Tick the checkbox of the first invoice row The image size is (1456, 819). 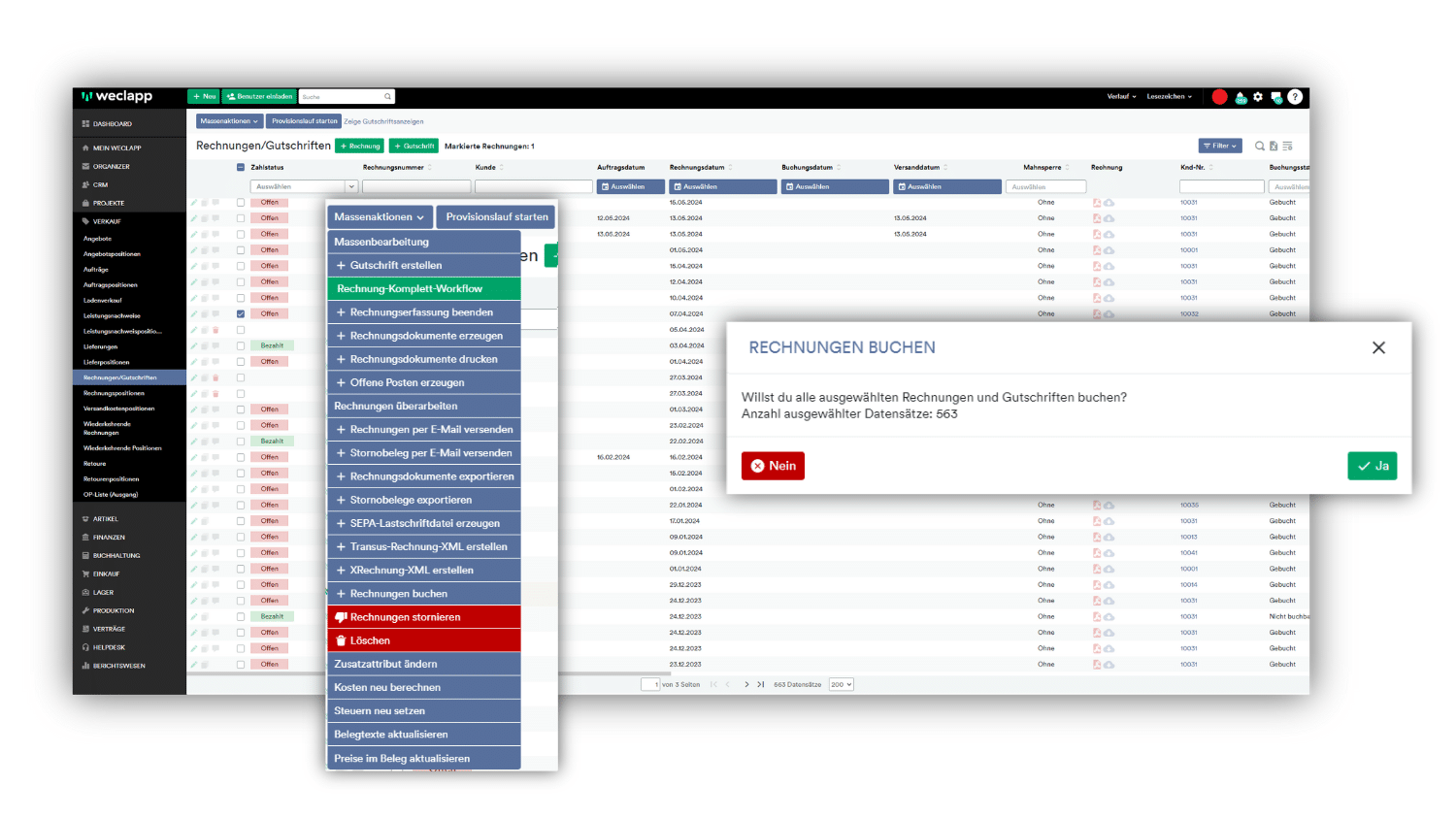pos(241,203)
